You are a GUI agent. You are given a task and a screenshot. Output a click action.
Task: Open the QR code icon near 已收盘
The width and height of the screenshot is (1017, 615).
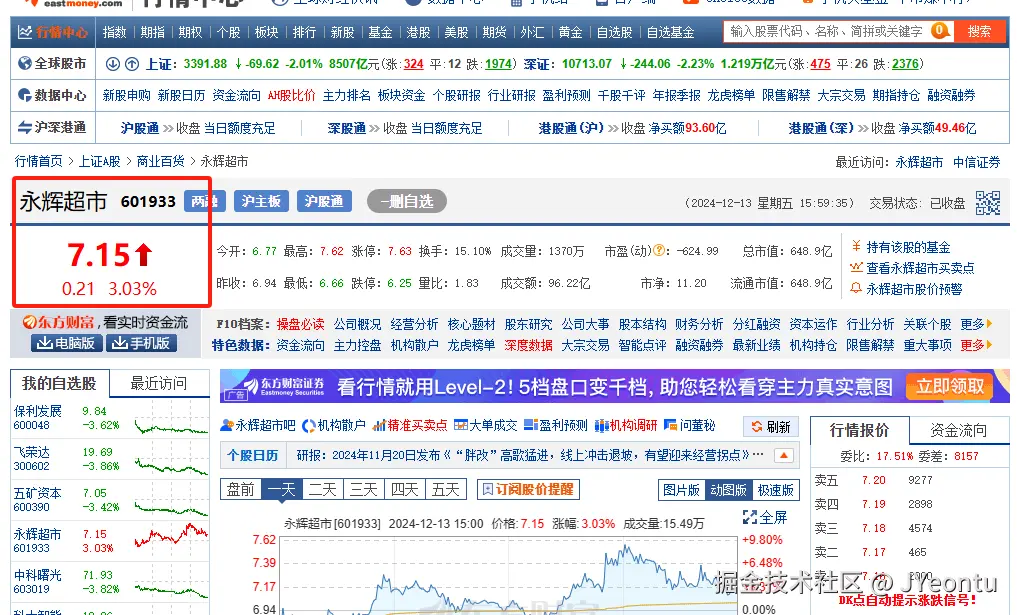988,203
